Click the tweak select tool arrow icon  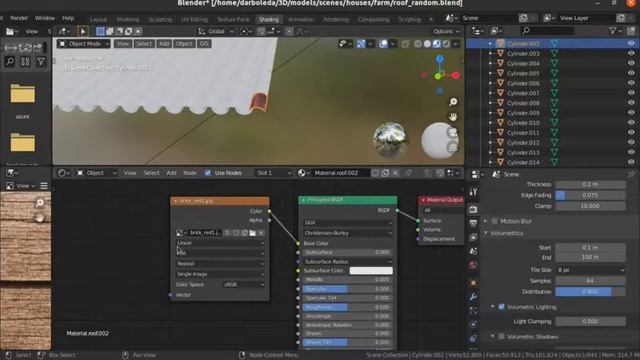(x=82, y=31)
